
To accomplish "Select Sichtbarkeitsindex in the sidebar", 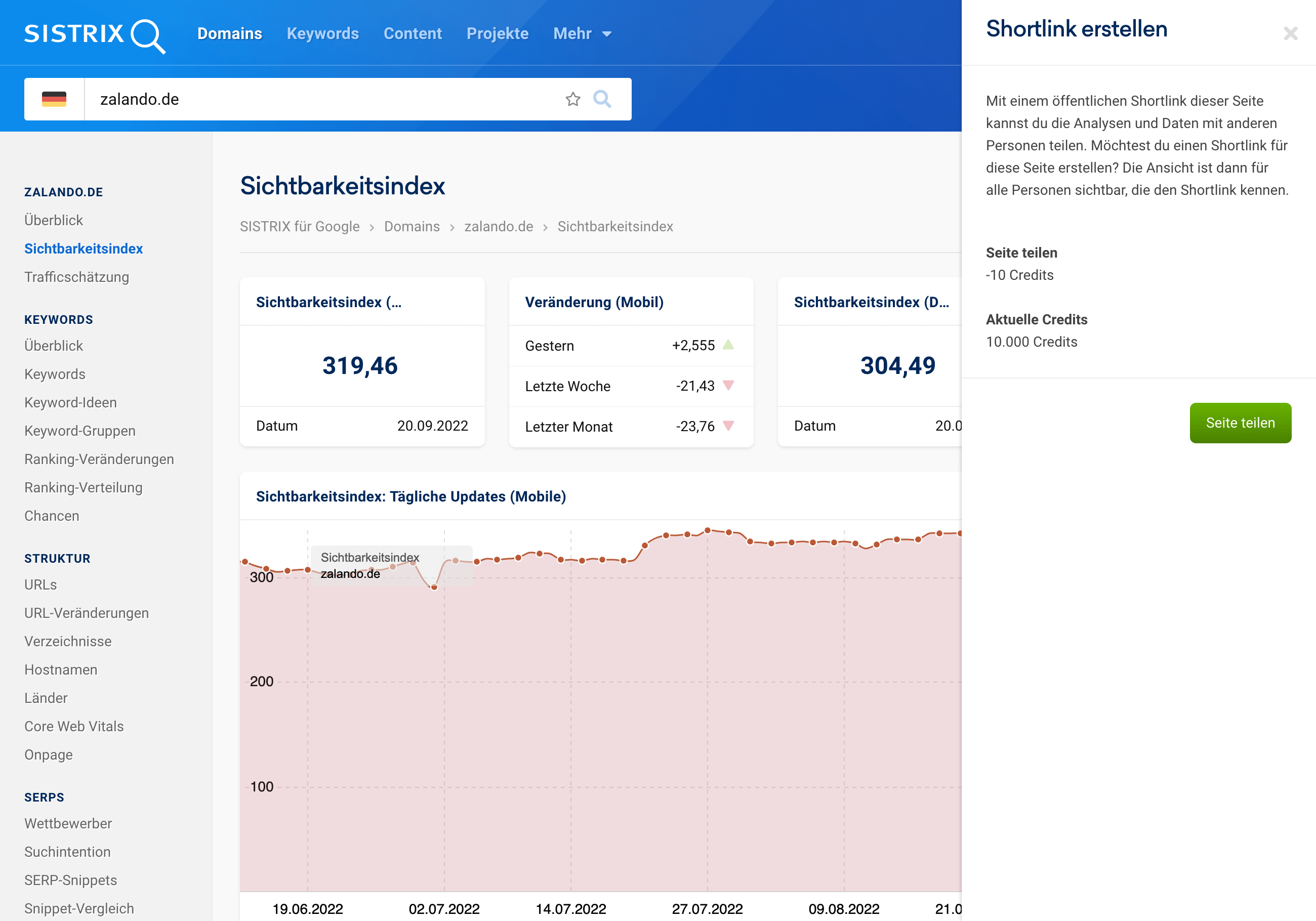I will click(84, 249).
